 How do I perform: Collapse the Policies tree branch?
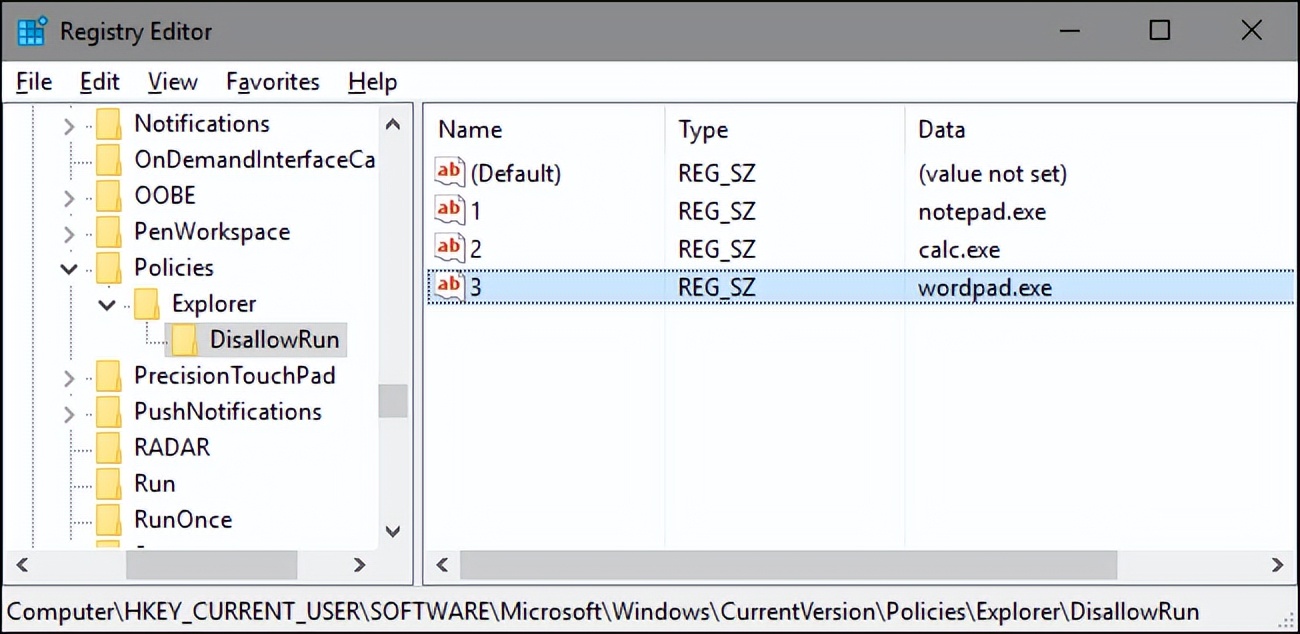tap(68, 267)
